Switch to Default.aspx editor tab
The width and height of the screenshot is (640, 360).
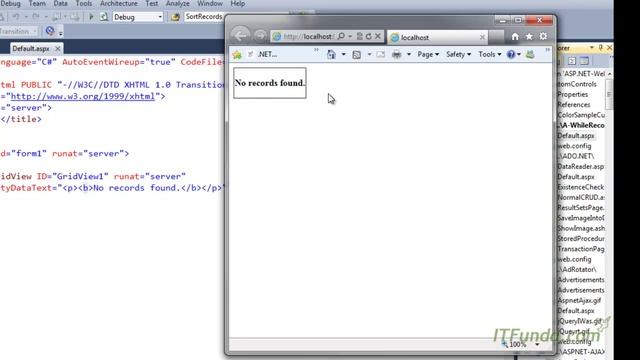tap(31, 49)
